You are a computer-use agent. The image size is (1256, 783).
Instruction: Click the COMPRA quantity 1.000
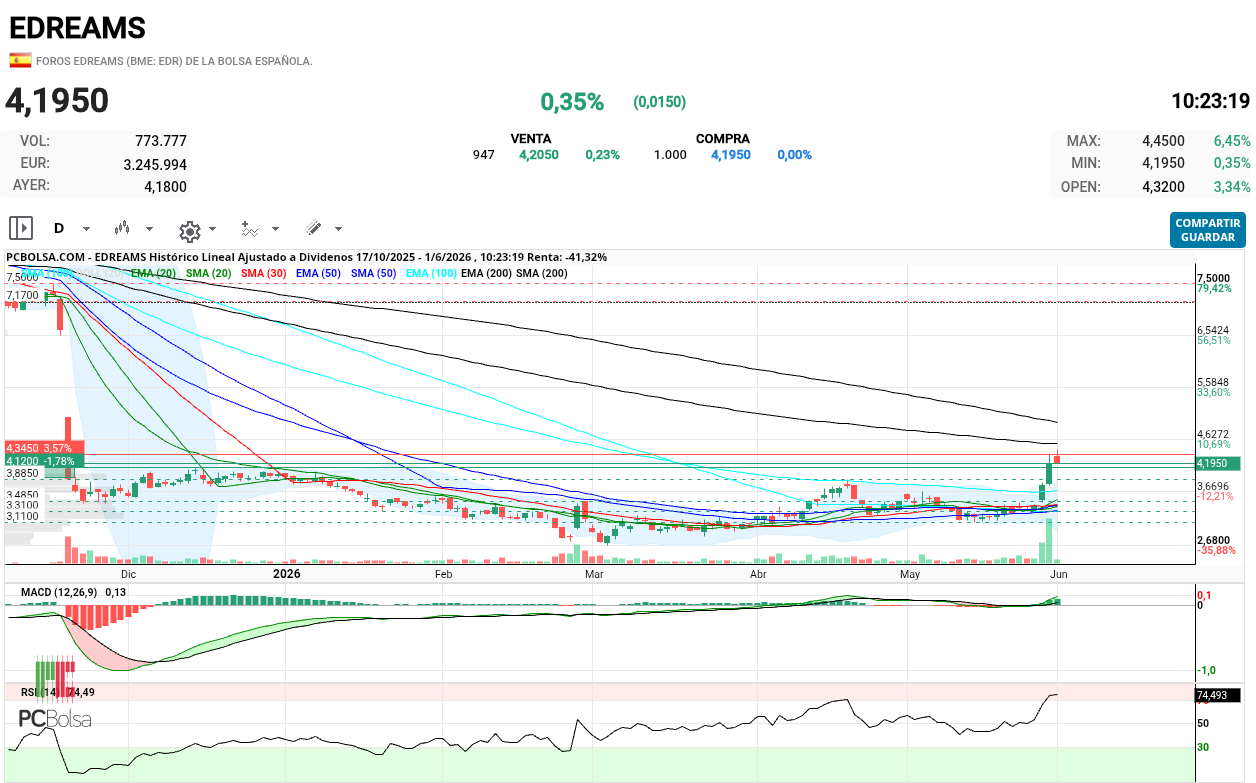tap(670, 155)
